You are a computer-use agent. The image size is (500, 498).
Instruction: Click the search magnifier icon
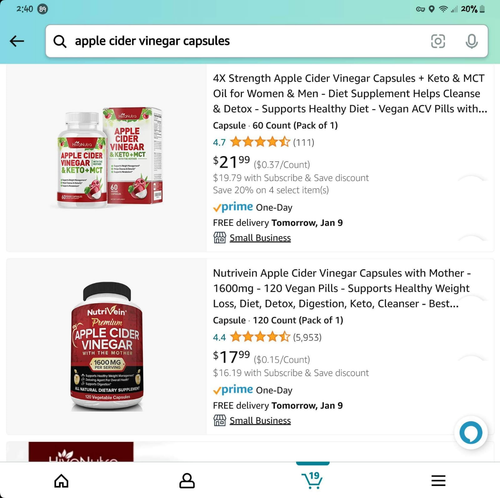coord(60,41)
